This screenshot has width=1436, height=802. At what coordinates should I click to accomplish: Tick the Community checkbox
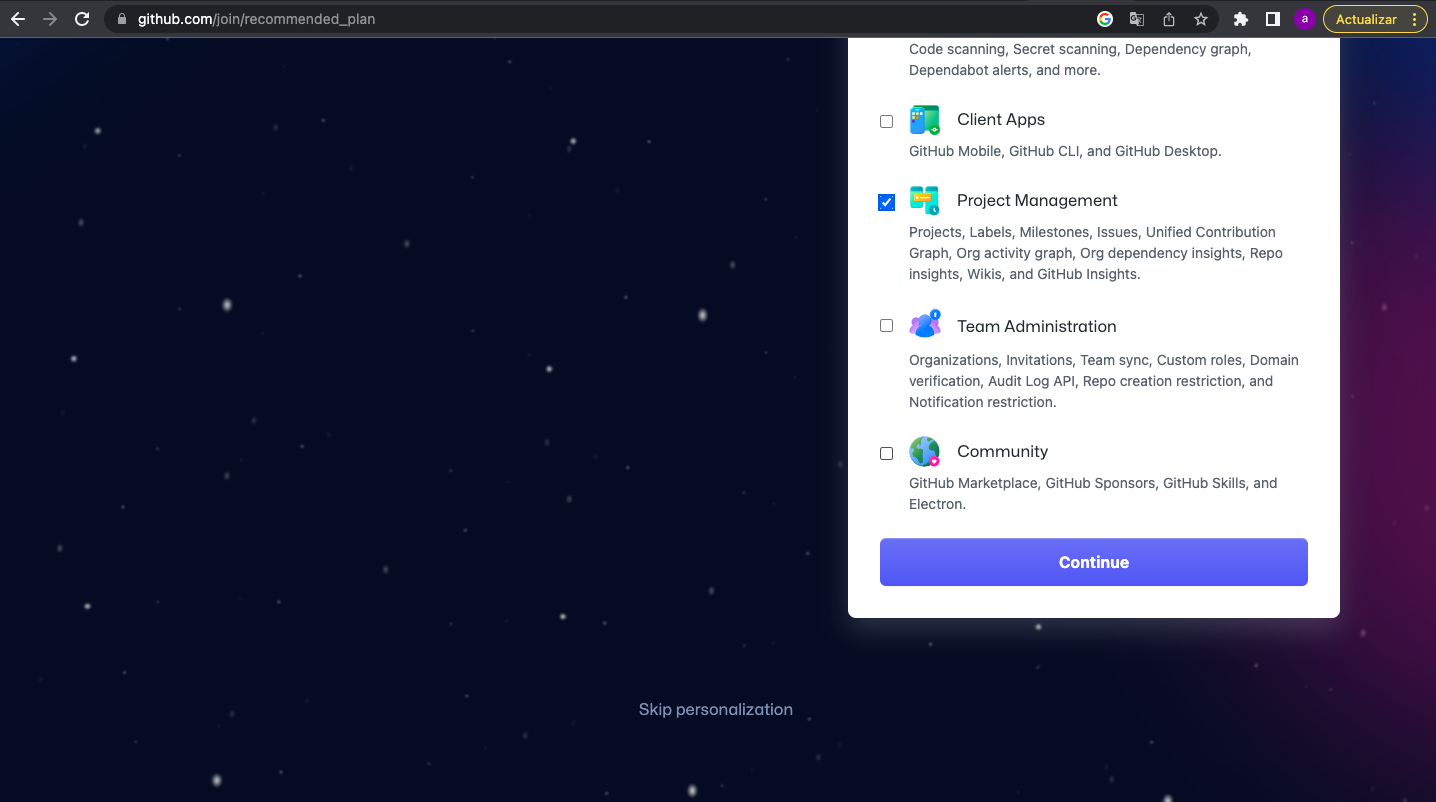(886, 453)
